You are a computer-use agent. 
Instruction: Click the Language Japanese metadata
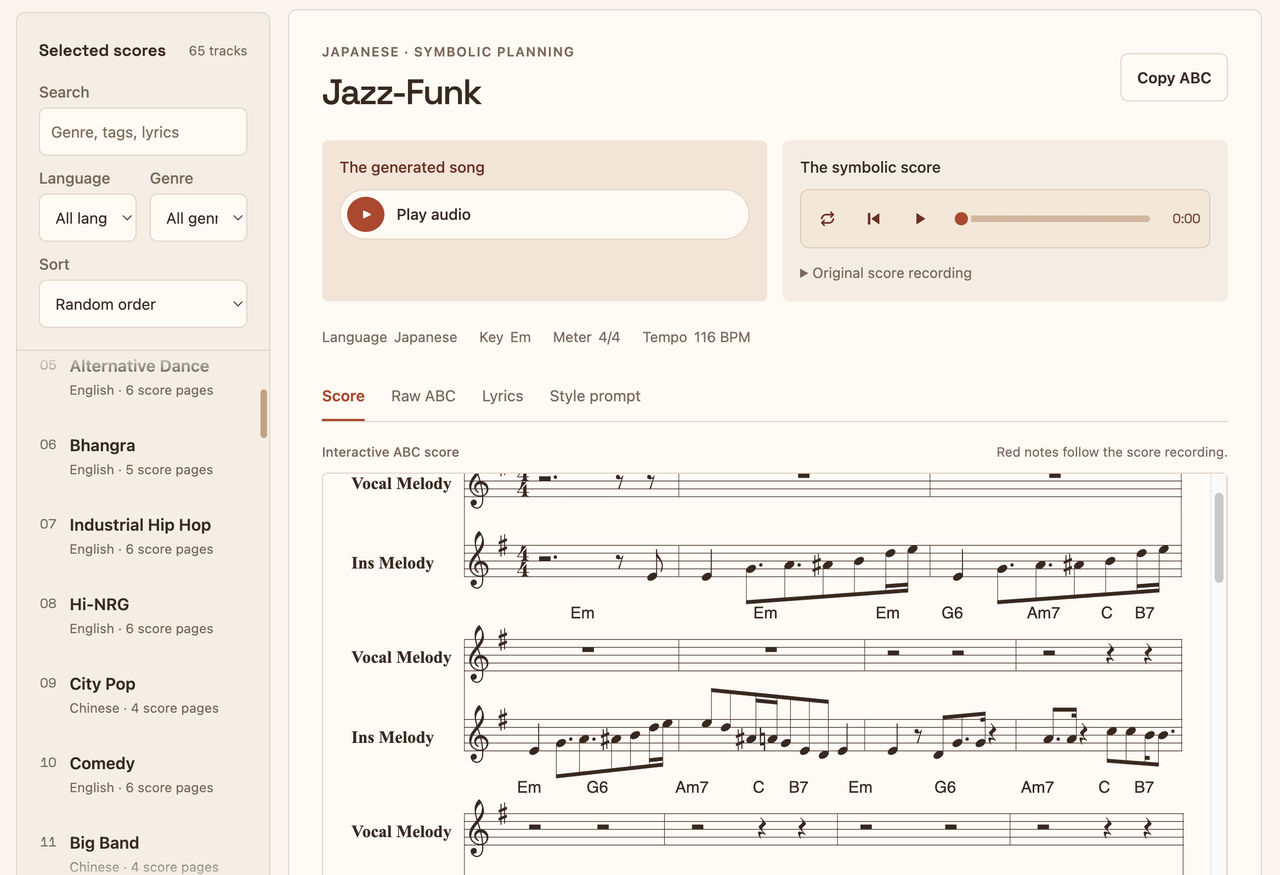click(389, 337)
